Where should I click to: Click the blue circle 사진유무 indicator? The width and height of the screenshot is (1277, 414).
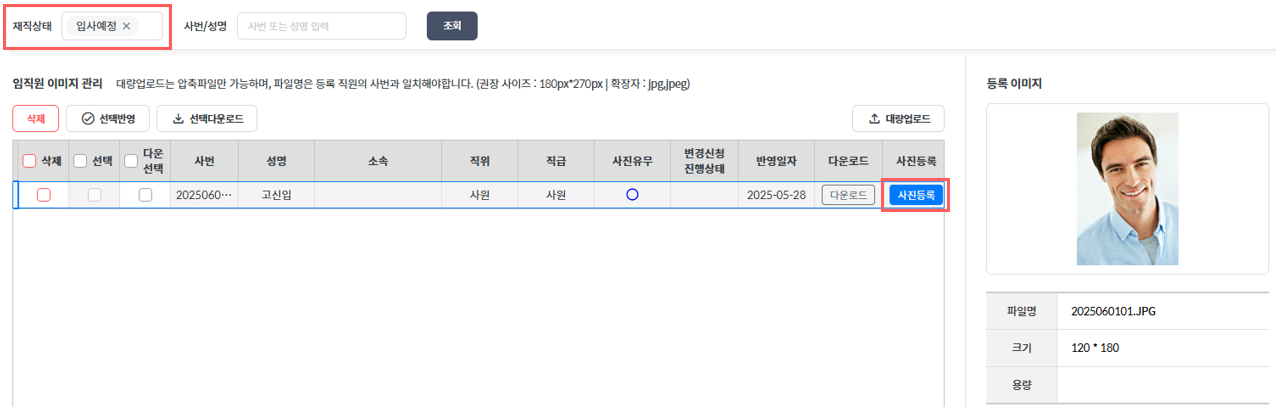(632, 195)
